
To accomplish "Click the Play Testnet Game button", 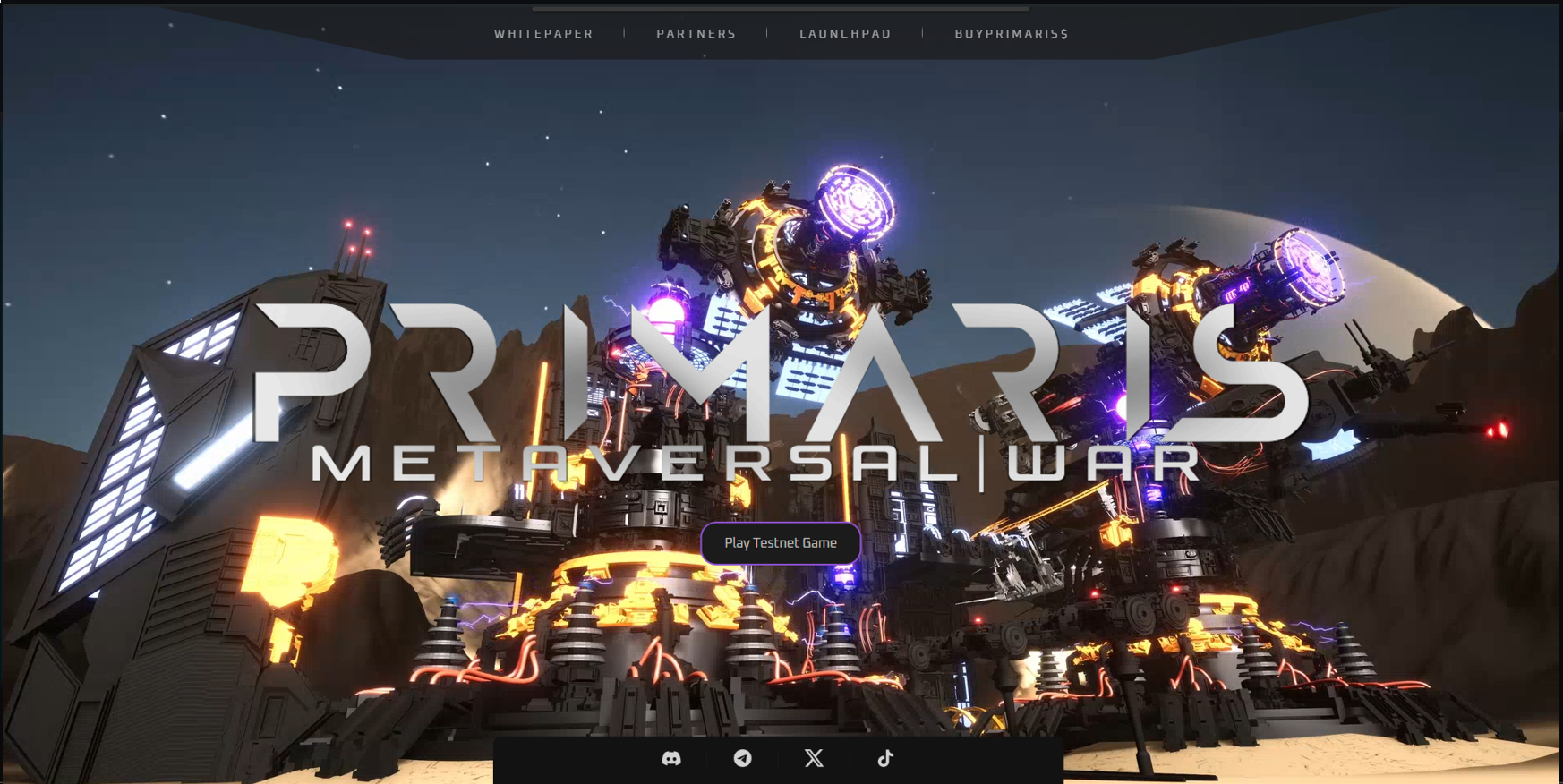I will (781, 543).
